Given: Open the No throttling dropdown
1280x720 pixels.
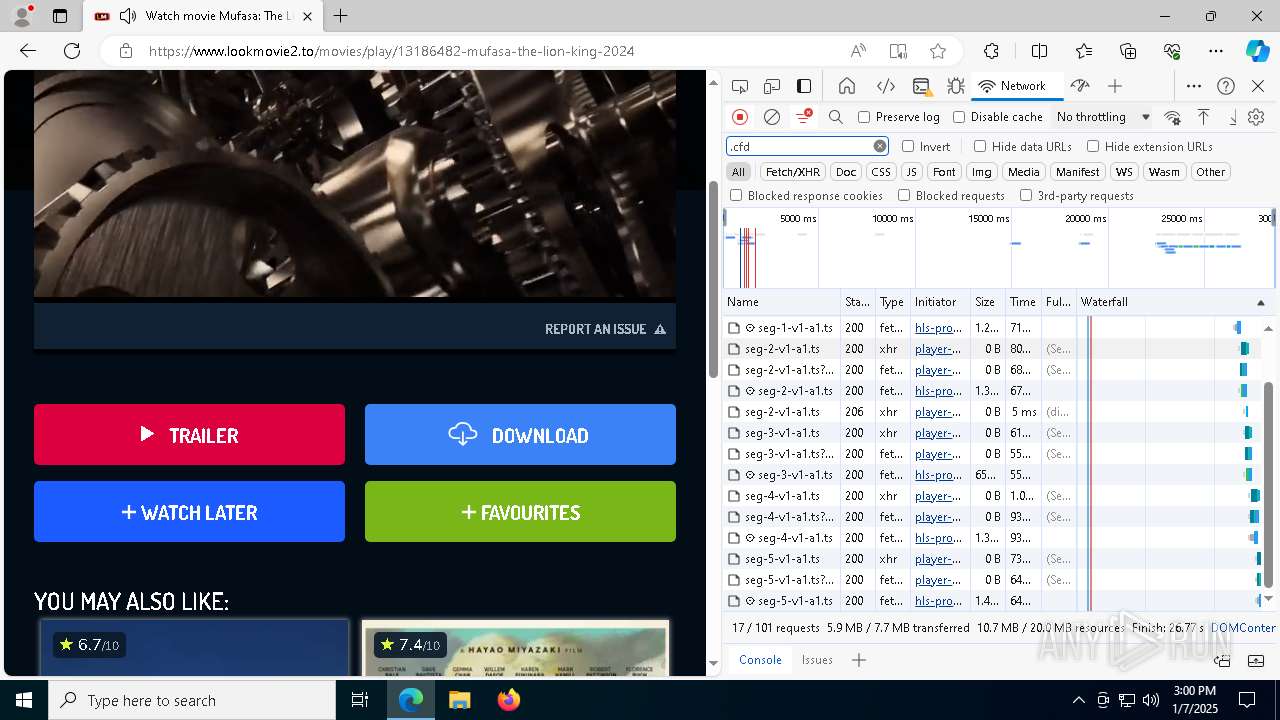Looking at the screenshot, I should pos(1103,117).
